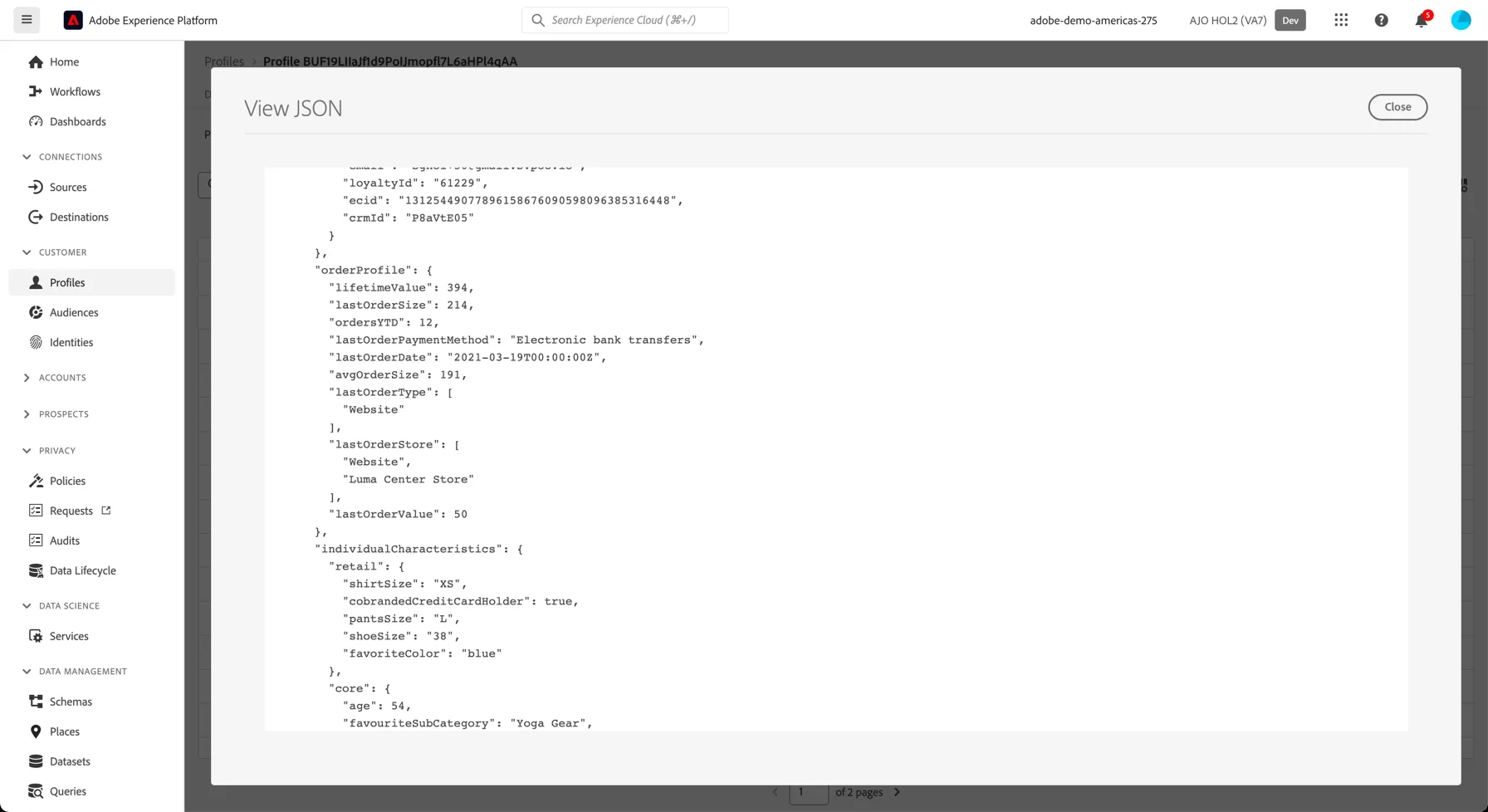Click the "cobrandedCreditCardHolder": true line
The height and width of the screenshot is (812, 1488).
coord(461,601)
